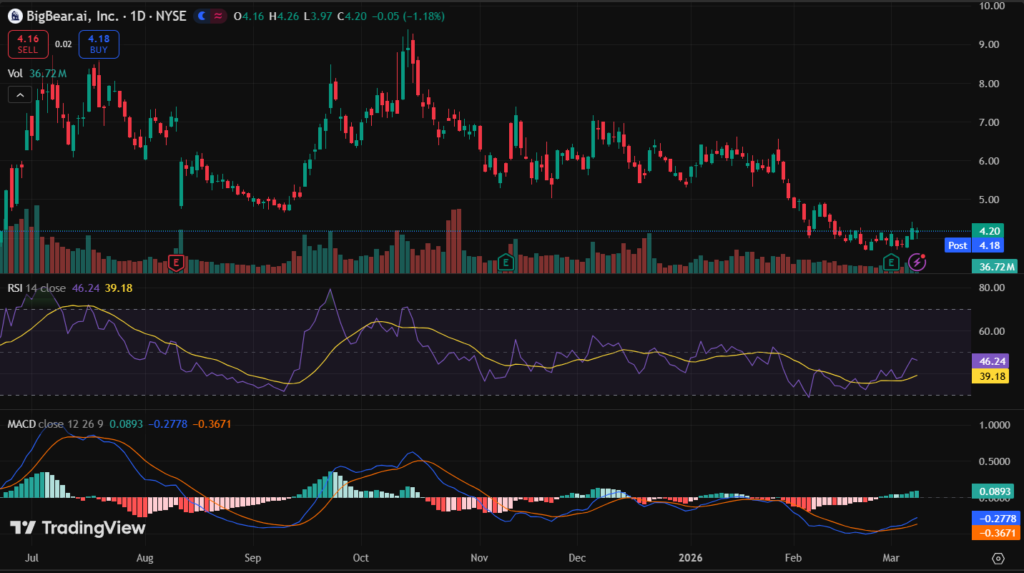Collapse the indicator legend with chevron
Screen dimensions: 1024x573
(x=19, y=95)
